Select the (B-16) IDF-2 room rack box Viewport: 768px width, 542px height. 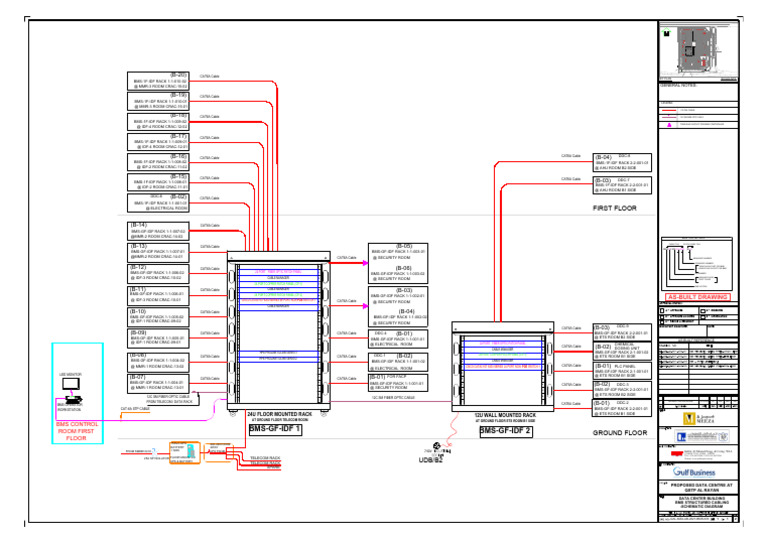pyautogui.click(x=158, y=162)
